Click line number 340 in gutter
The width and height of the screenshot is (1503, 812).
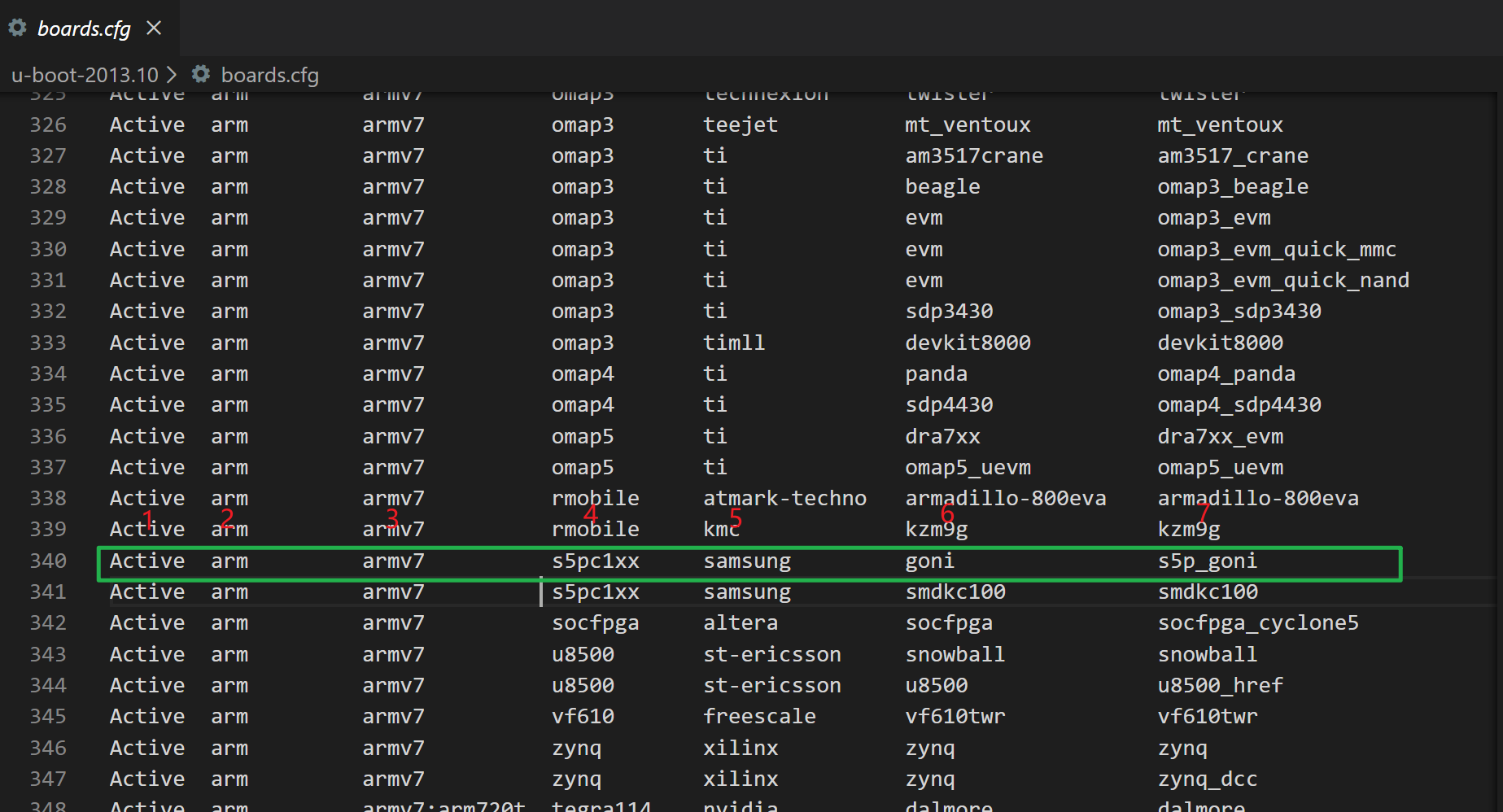[48, 561]
